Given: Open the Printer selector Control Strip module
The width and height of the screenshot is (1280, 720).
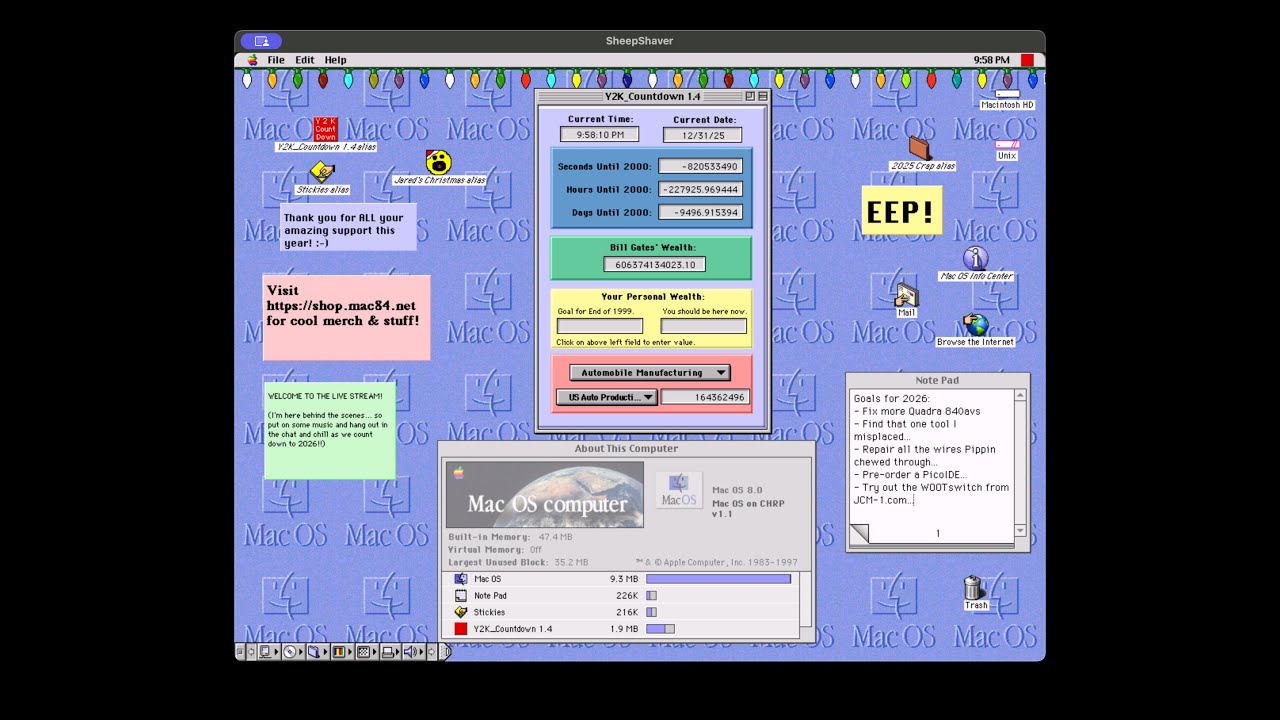Looking at the screenshot, I should coord(390,652).
